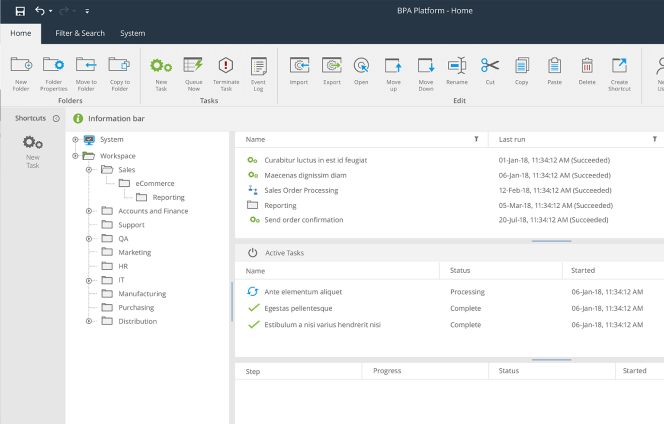Screen dimensions: 664x424
Task: Click the Create Shortcut icon
Action: point(619,66)
